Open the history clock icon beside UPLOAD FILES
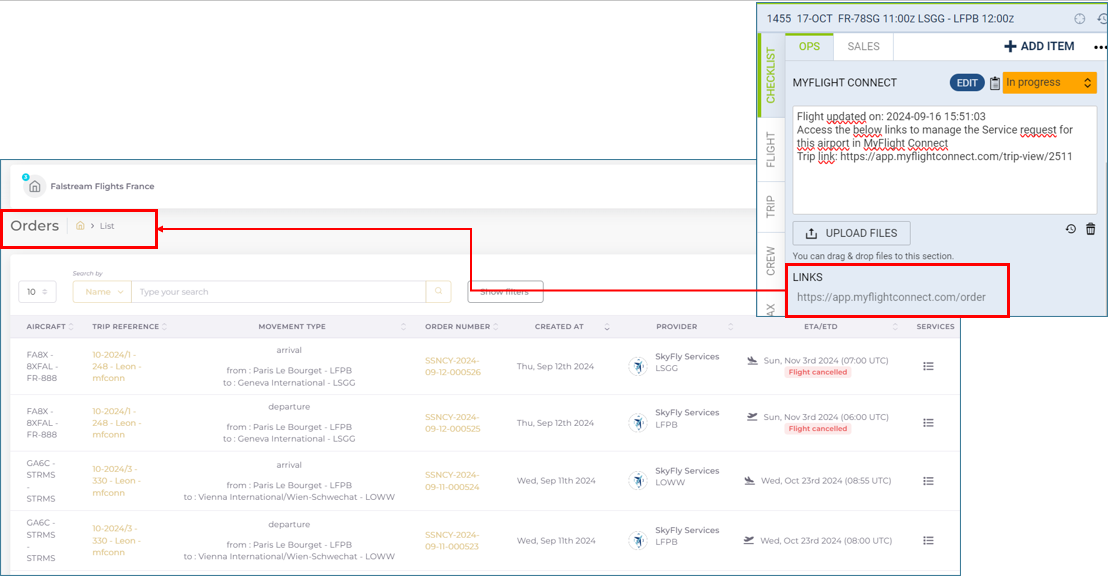This screenshot has width=1108, height=577. click(1071, 229)
